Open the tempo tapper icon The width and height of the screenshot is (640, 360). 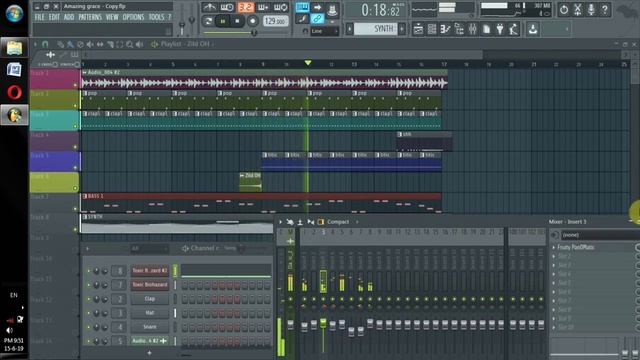[513, 29]
